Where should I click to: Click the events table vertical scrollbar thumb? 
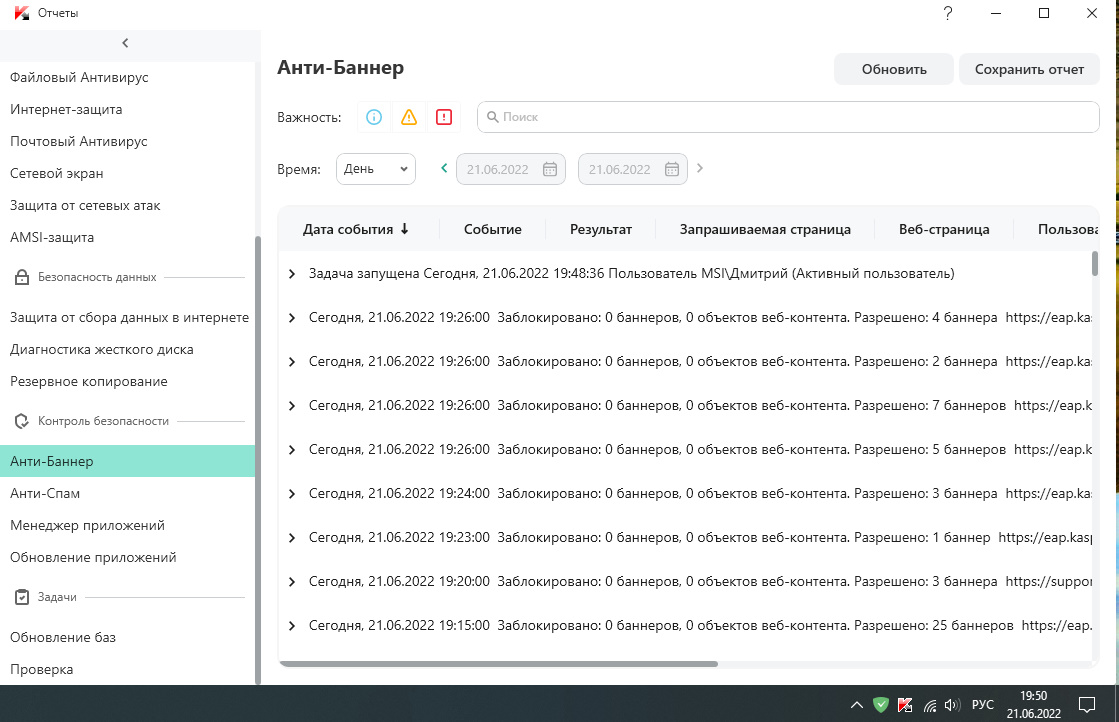[x=1095, y=263]
